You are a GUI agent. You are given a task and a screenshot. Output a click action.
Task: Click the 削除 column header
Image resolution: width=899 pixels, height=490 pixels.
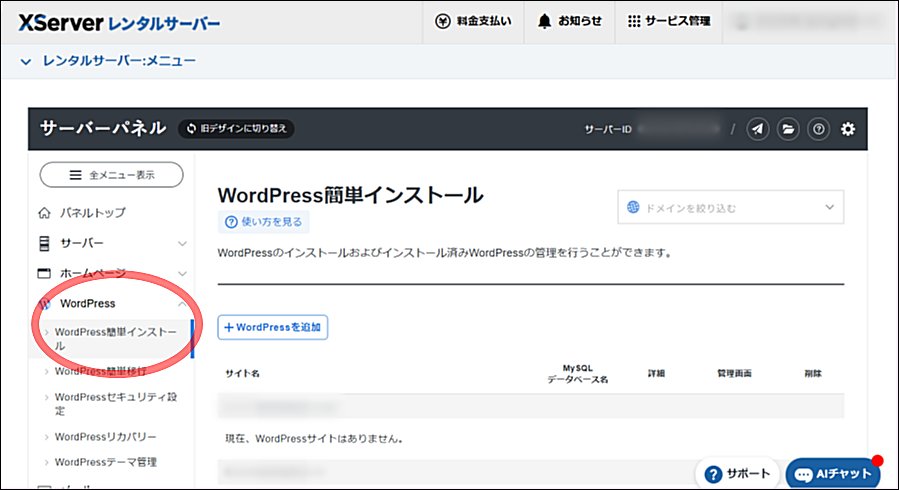813,374
